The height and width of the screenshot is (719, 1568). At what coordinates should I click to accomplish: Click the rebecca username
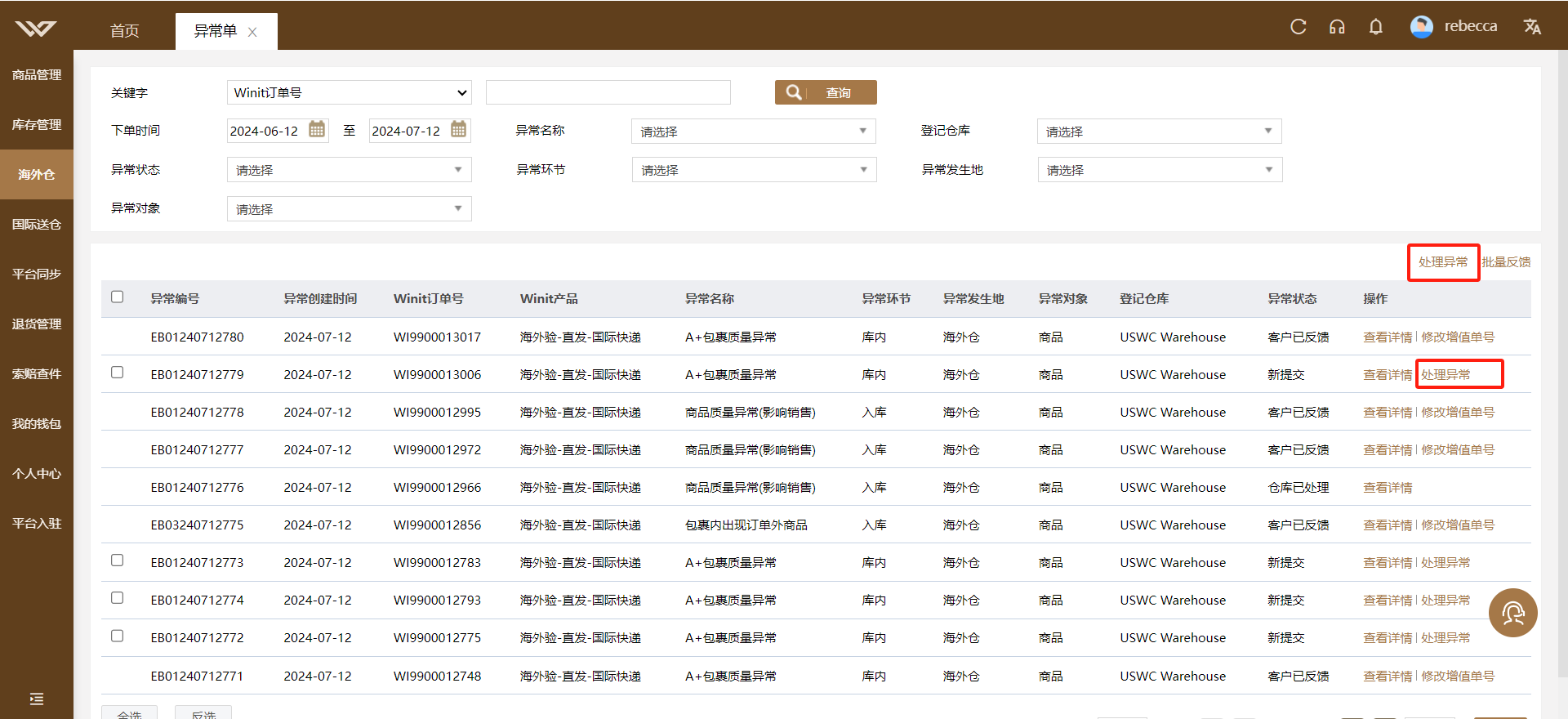1471,26
